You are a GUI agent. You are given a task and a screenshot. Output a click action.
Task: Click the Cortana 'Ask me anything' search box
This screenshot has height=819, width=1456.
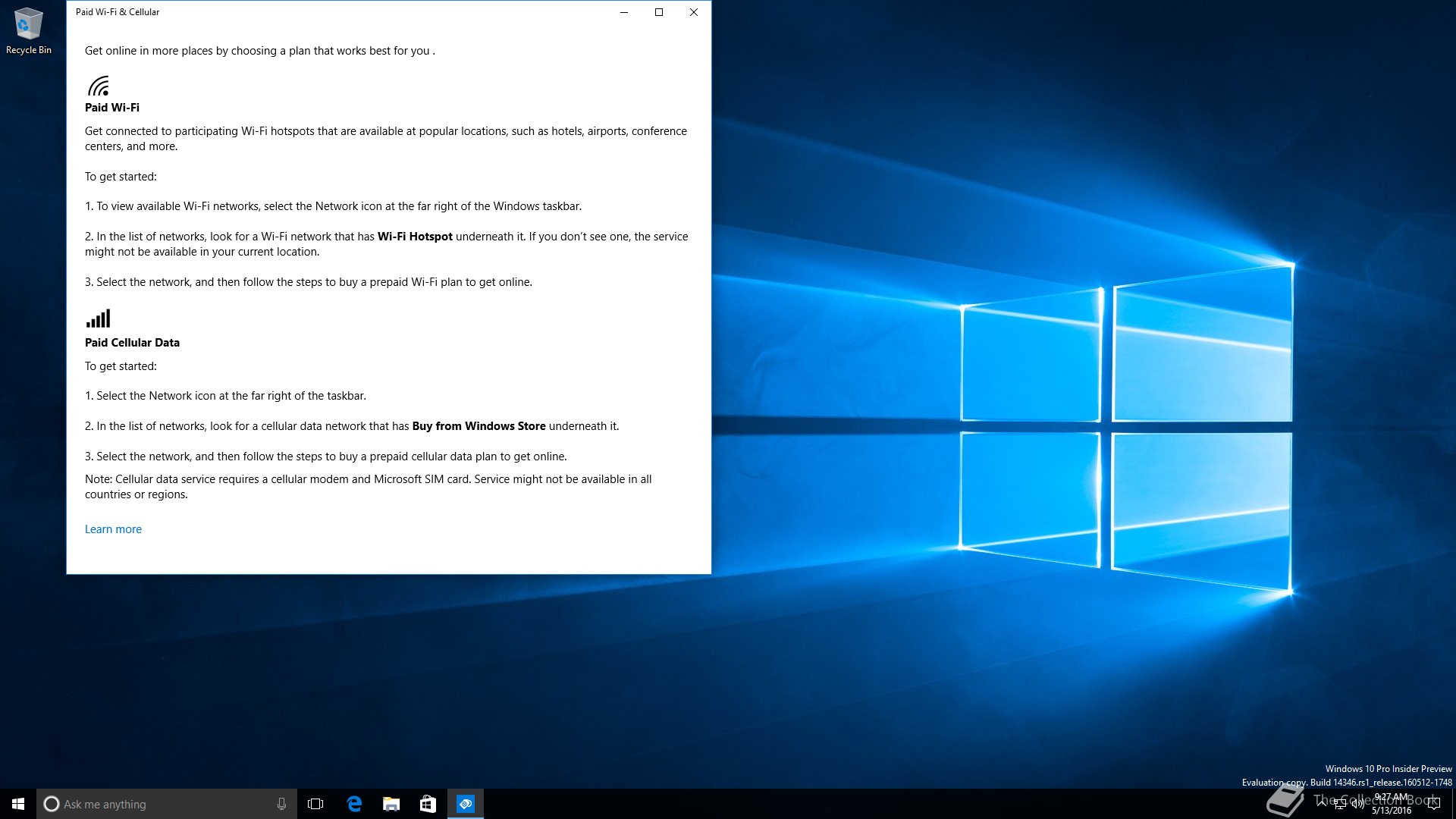[x=167, y=804]
